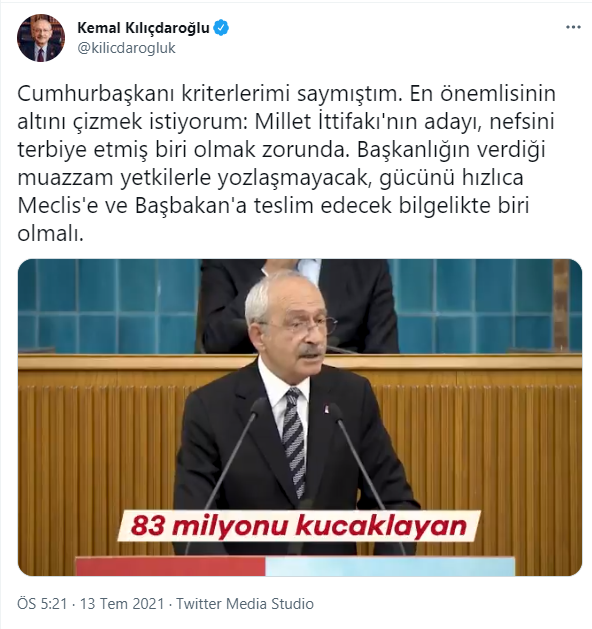The width and height of the screenshot is (592, 629).
Task: Click the final word 'olmalı.' of the tweet
Action: pos(51,233)
